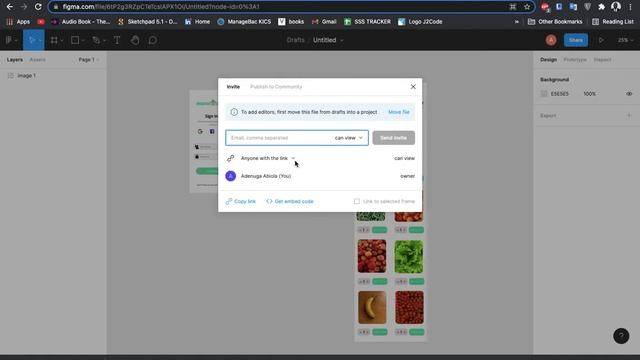Switch to the Prototype tab
Image resolution: width=640 pixels, height=360 pixels.
coord(575,60)
